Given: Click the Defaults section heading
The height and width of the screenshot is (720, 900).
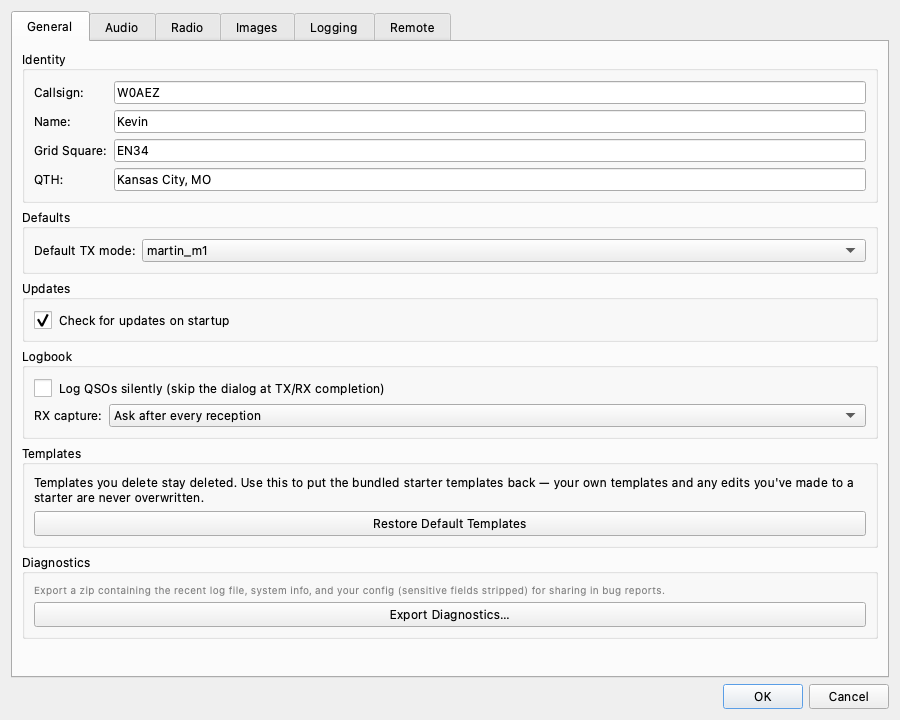Looking at the screenshot, I should coord(46,218).
